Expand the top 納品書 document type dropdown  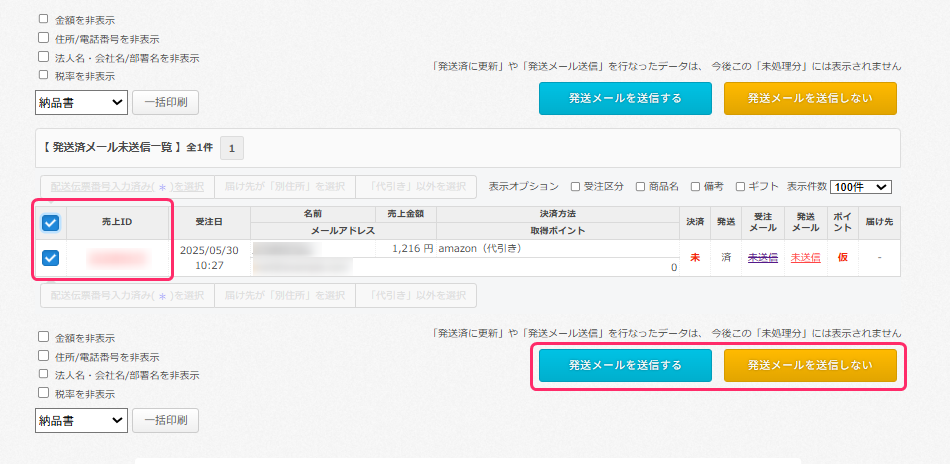click(x=81, y=102)
